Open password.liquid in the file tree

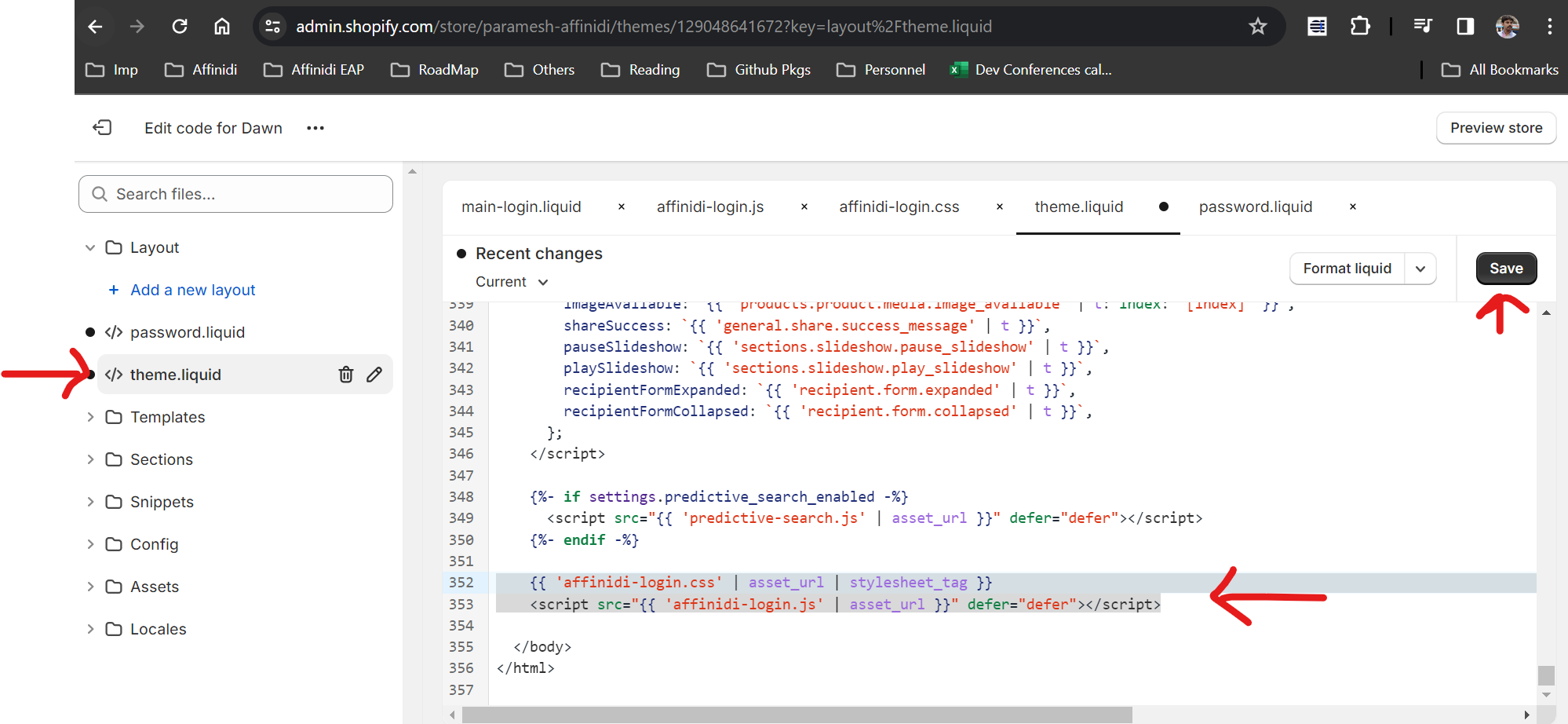click(187, 332)
